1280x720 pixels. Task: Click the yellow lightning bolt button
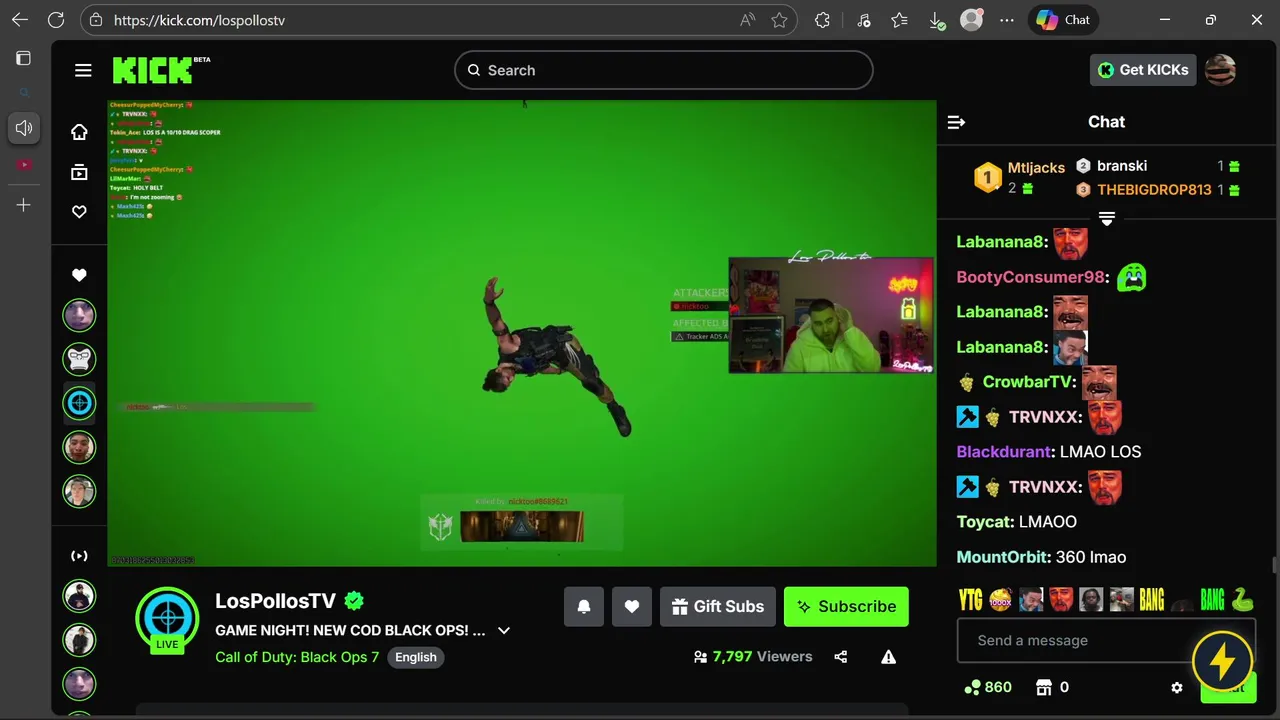pyautogui.click(x=1223, y=662)
